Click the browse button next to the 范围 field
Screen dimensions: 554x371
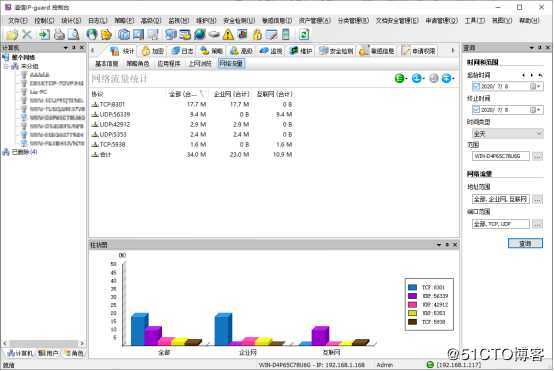pyautogui.click(x=537, y=156)
